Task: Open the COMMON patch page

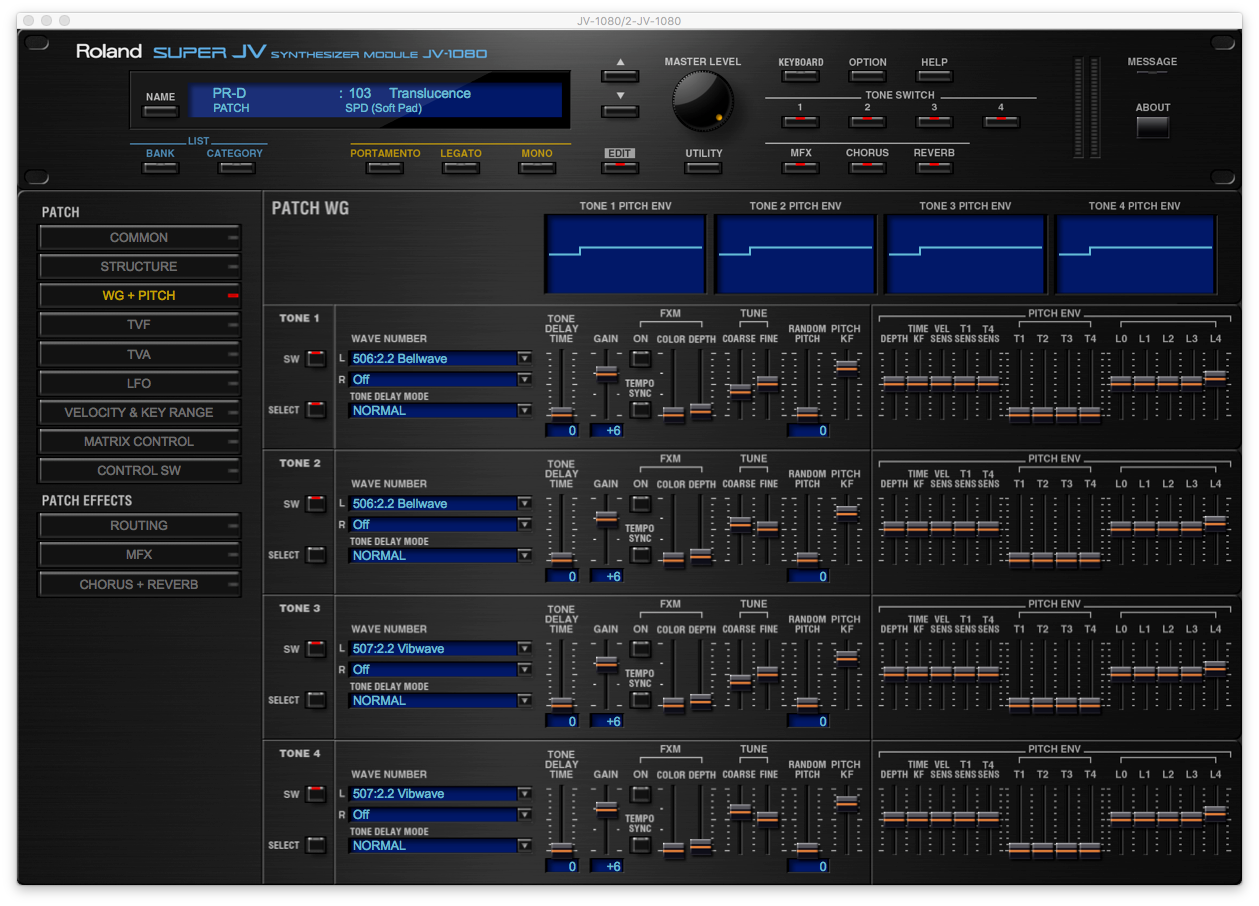Action: 140,238
